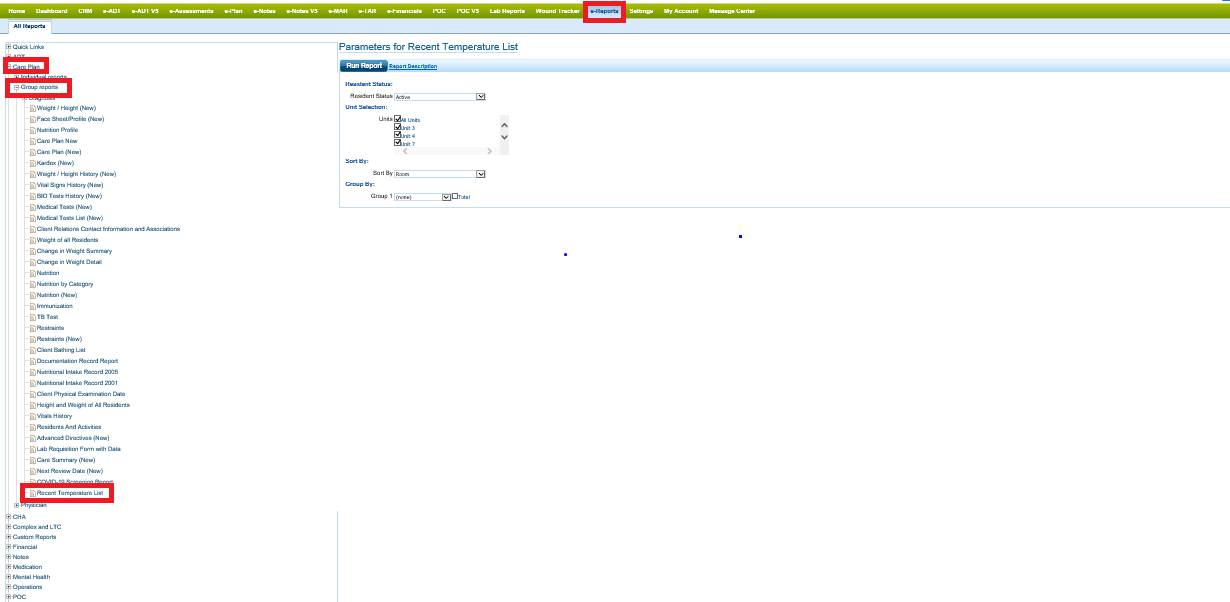This screenshot has width=1230, height=602.
Task: Open the Report Description link
Action: tap(413, 67)
